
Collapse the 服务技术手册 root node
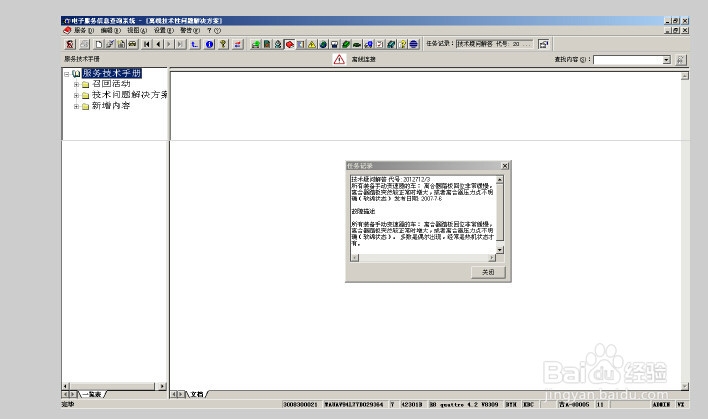point(66,74)
